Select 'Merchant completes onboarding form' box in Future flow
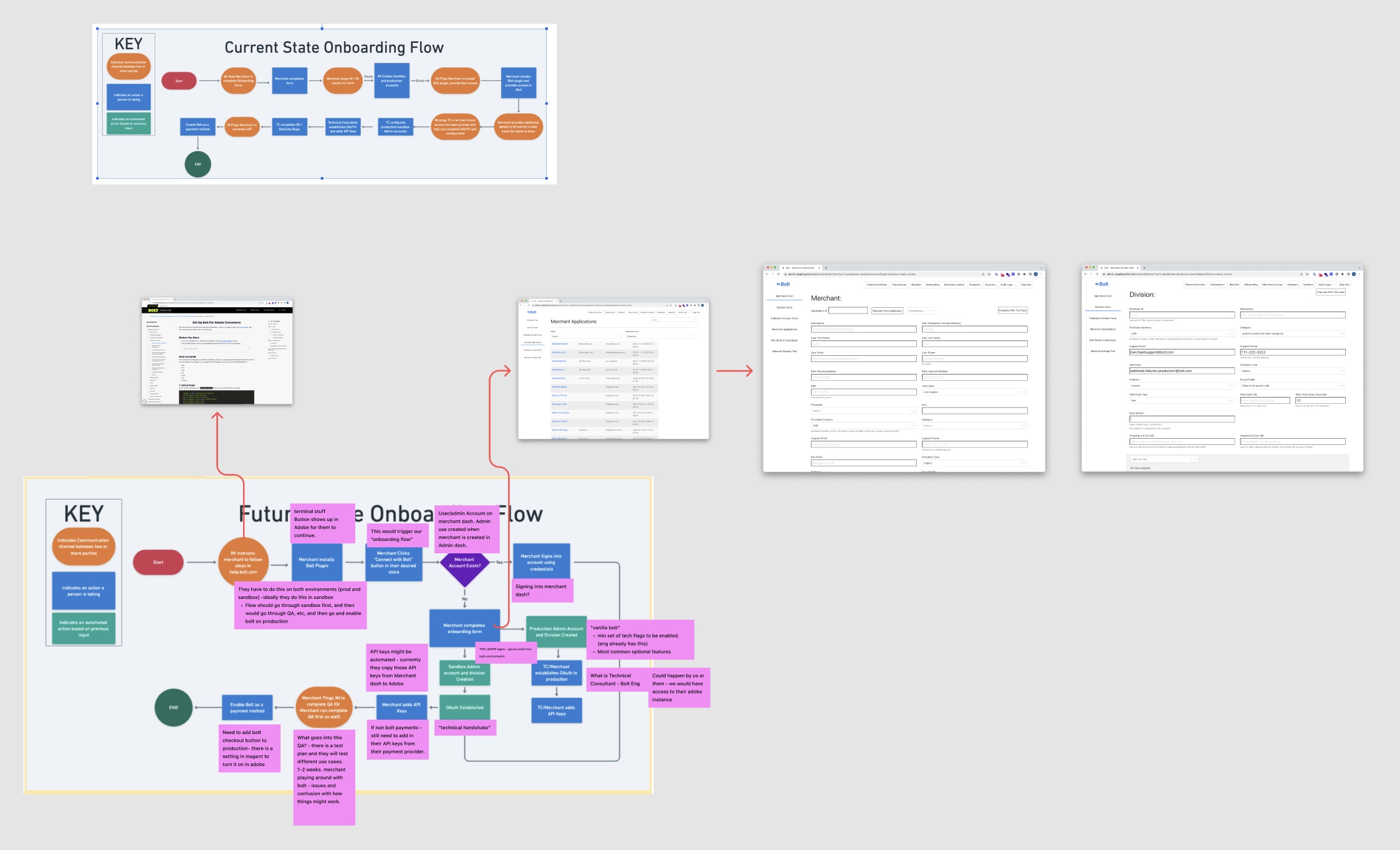 tap(464, 628)
